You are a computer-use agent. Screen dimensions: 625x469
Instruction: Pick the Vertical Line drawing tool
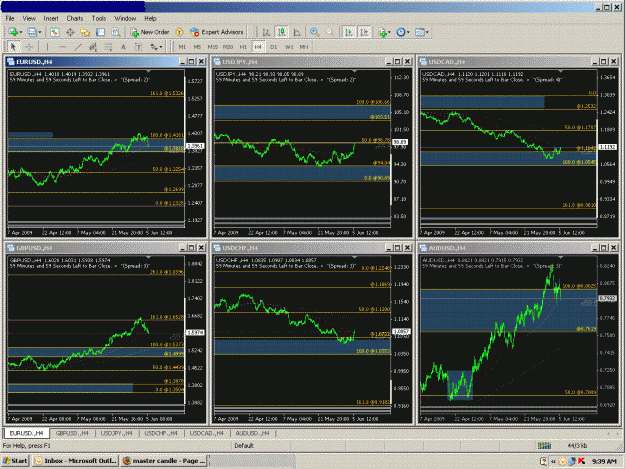tap(47, 47)
